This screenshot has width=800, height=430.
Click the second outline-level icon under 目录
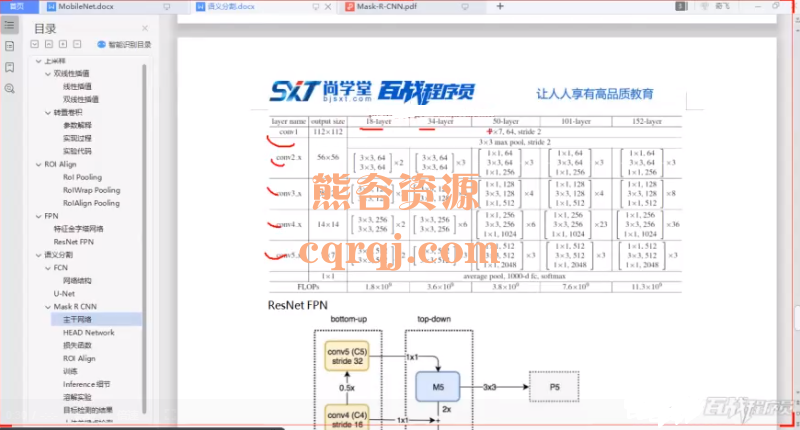click(48, 44)
